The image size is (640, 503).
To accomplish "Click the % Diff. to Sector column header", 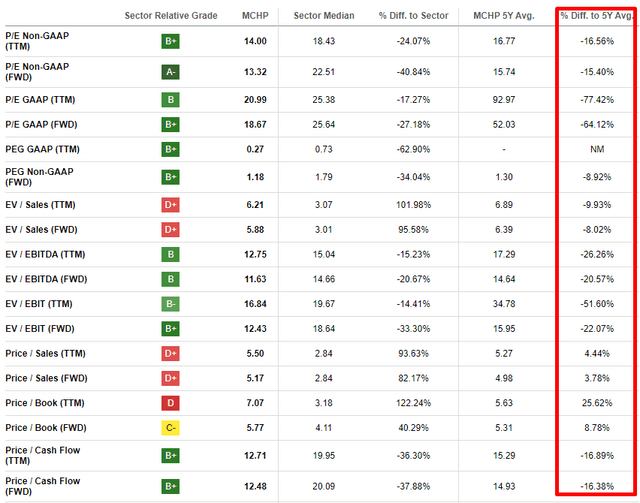I will [411, 16].
